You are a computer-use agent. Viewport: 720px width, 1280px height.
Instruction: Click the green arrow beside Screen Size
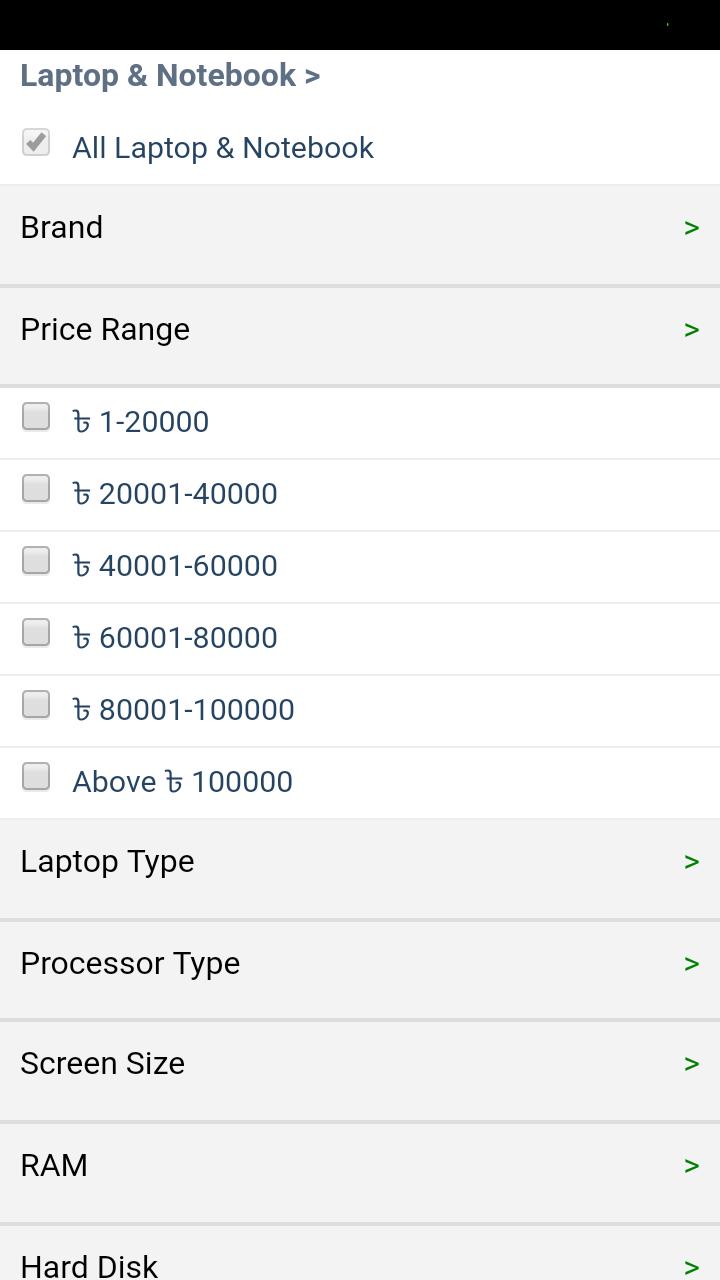pyautogui.click(x=691, y=1064)
